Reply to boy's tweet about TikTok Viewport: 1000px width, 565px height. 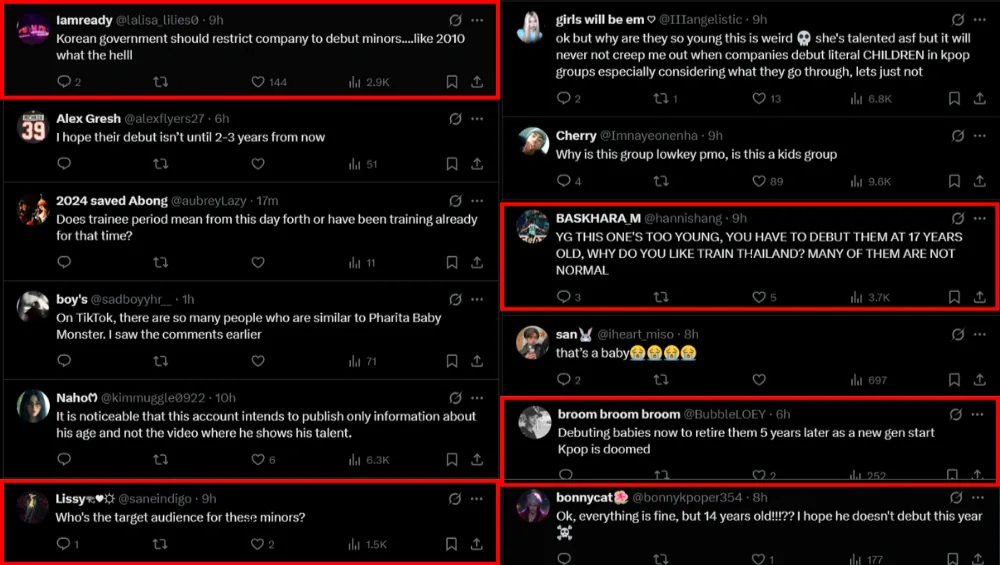pyautogui.click(x=64, y=361)
